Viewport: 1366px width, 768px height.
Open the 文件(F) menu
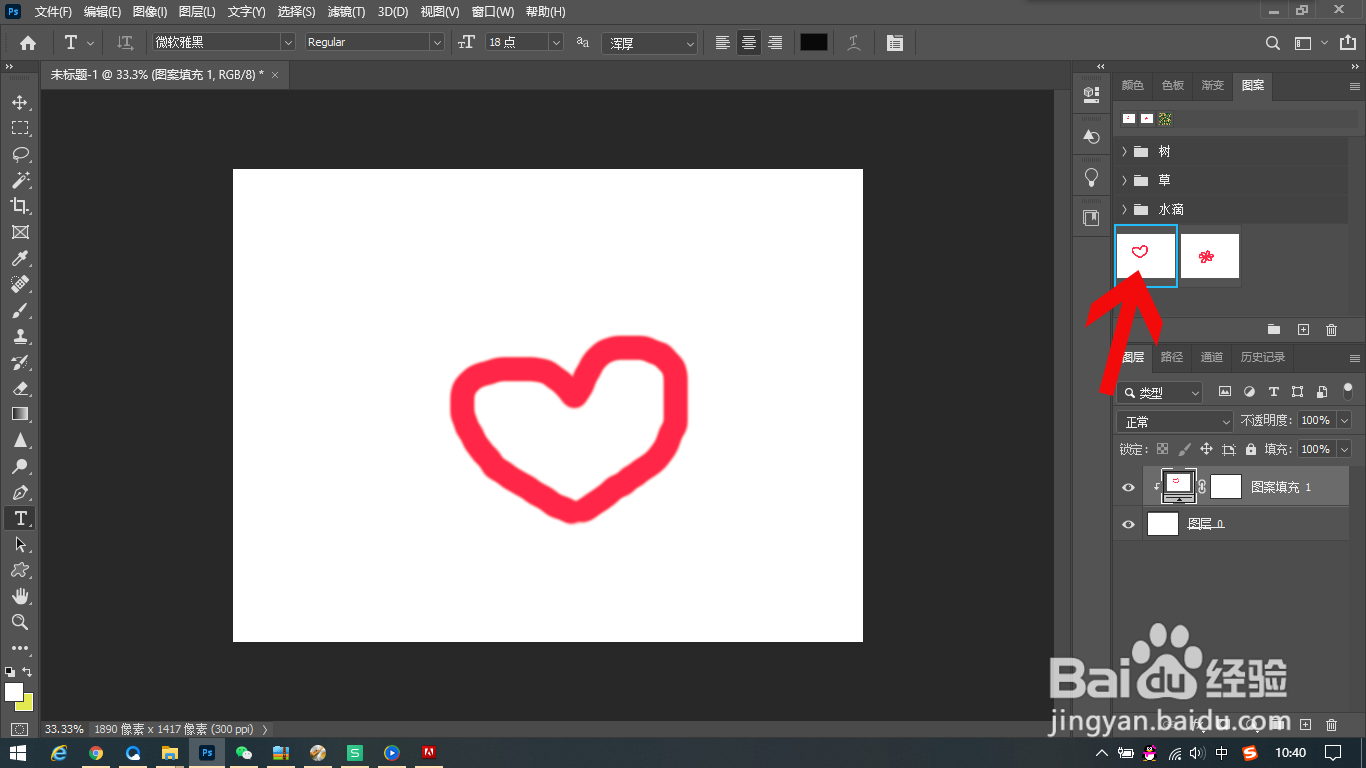pyautogui.click(x=53, y=12)
